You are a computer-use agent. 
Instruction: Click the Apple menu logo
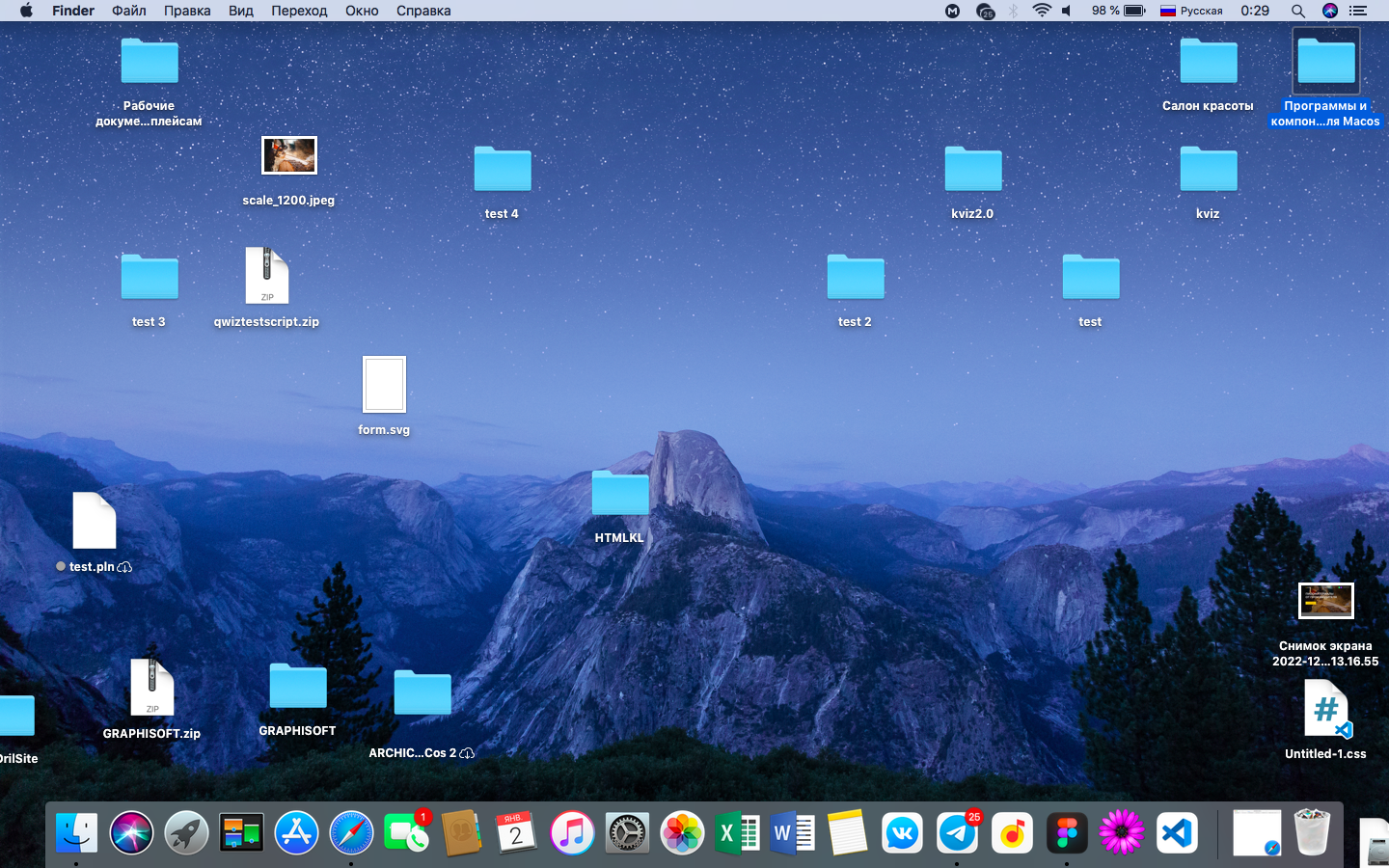pyautogui.click(x=26, y=11)
